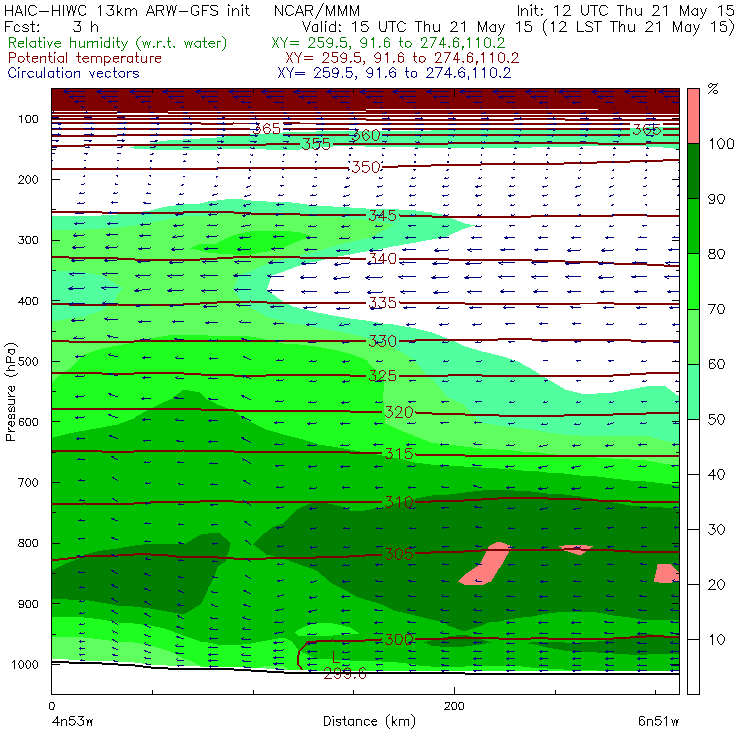
Task: Click the '600' pressure axis tick label
Action: pos(28,421)
